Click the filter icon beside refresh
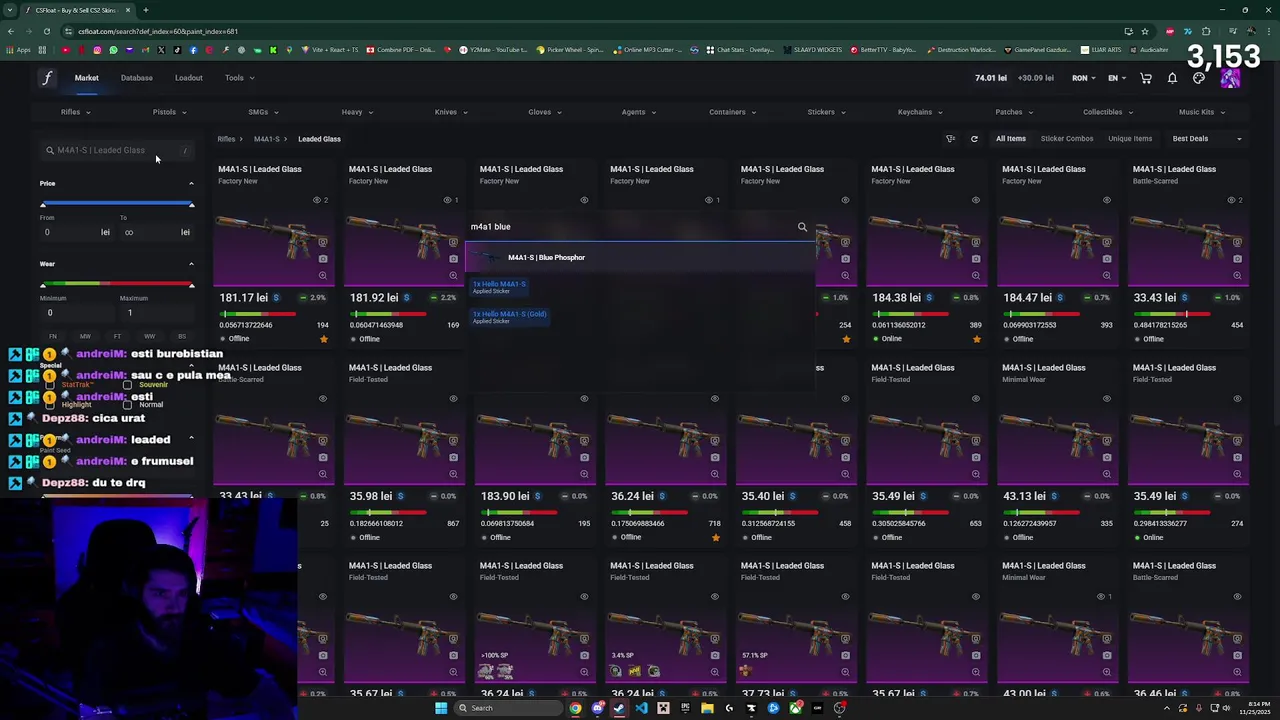The width and height of the screenshot is (1280, 720). [x=950, y=139]
